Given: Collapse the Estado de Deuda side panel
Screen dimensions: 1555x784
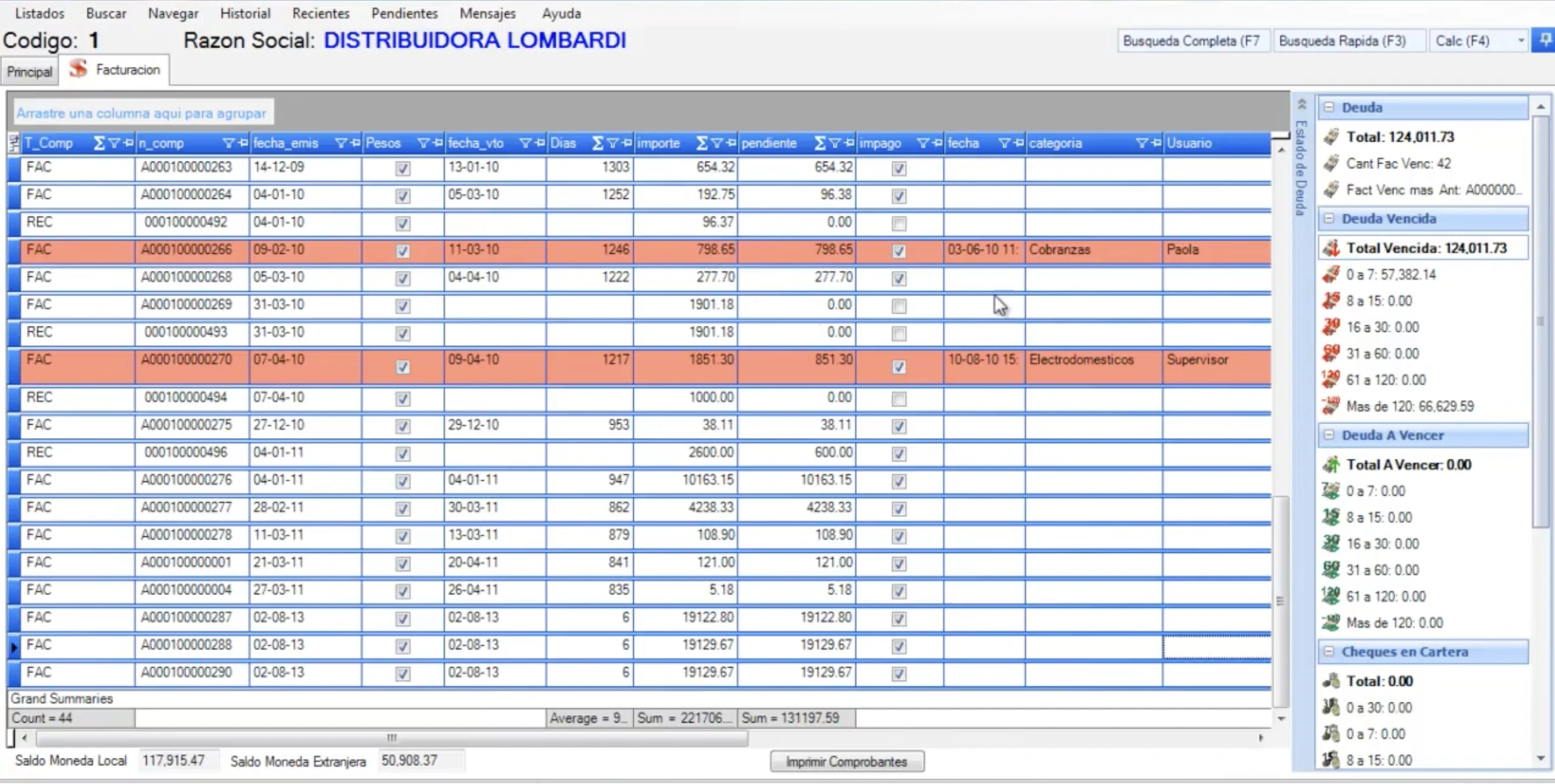Looking at the screenshot, I should (x=1302, y=104).
